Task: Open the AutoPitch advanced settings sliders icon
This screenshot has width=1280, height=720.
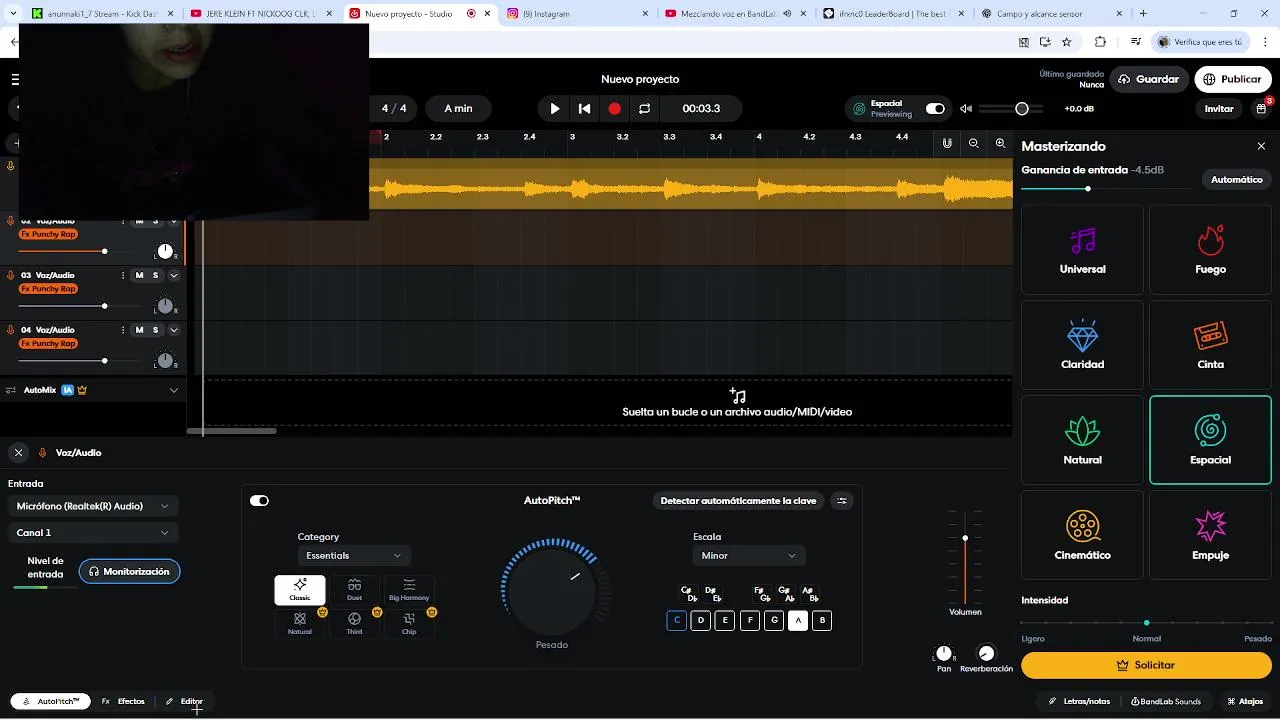Action: point(842,501)
